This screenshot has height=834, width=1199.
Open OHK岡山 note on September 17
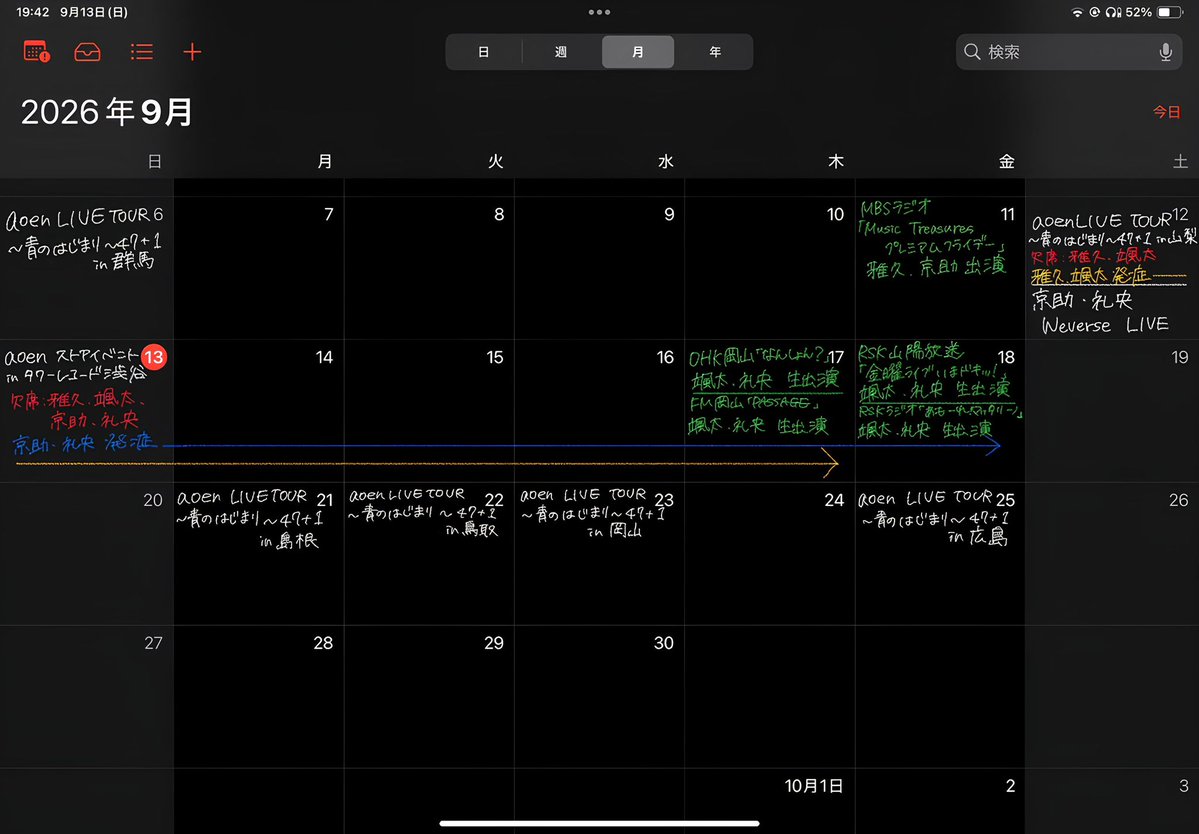[x=765, y=368]
